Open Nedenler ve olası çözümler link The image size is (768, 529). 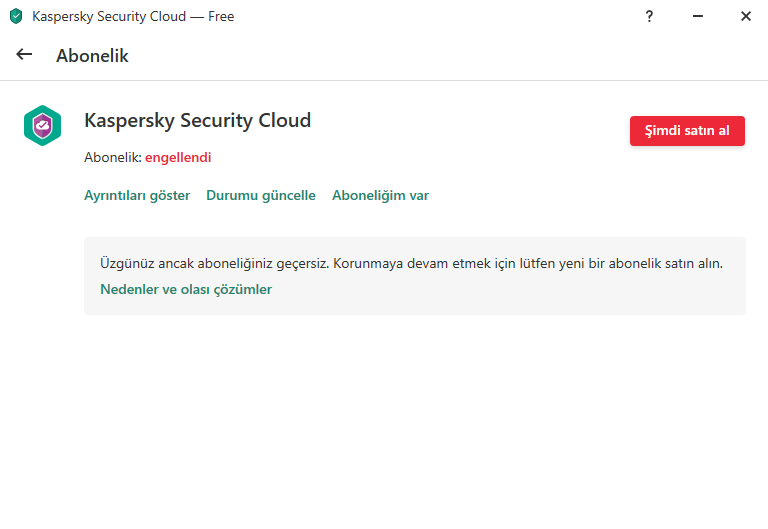186,289
